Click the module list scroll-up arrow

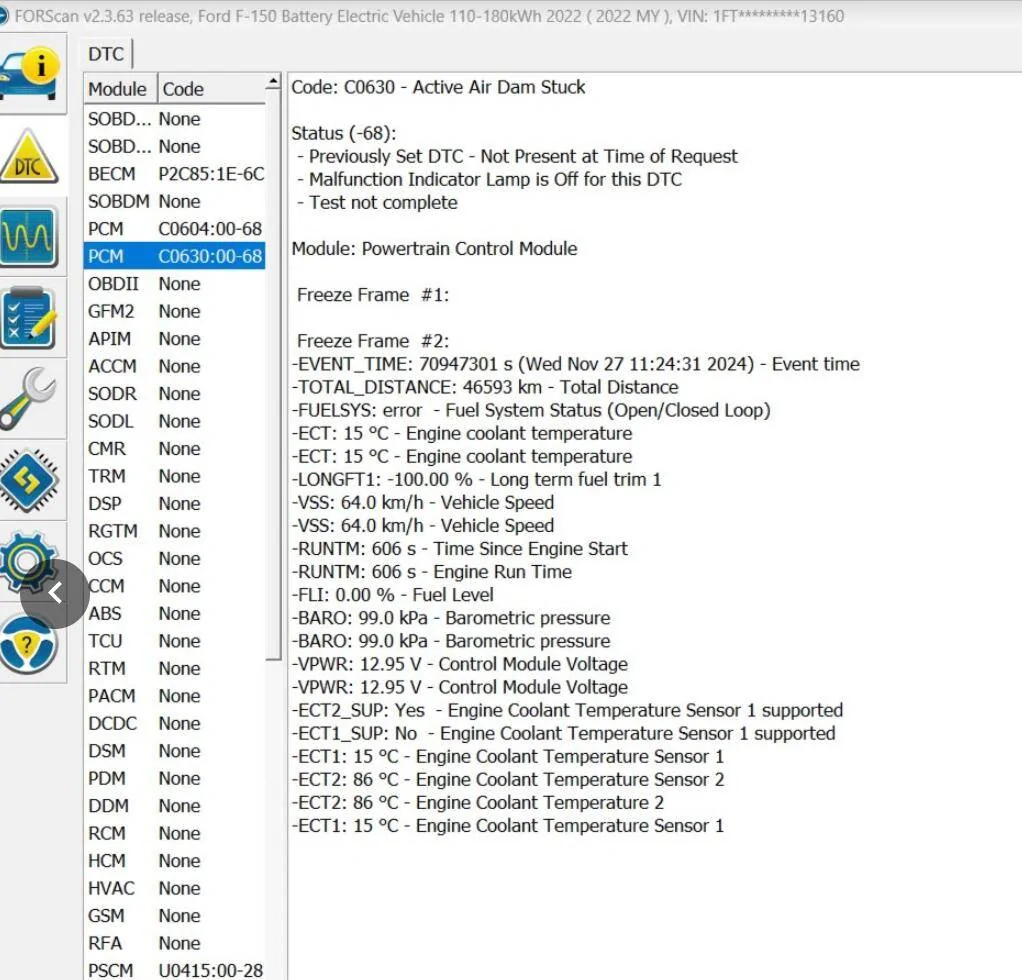click(273, 83)
